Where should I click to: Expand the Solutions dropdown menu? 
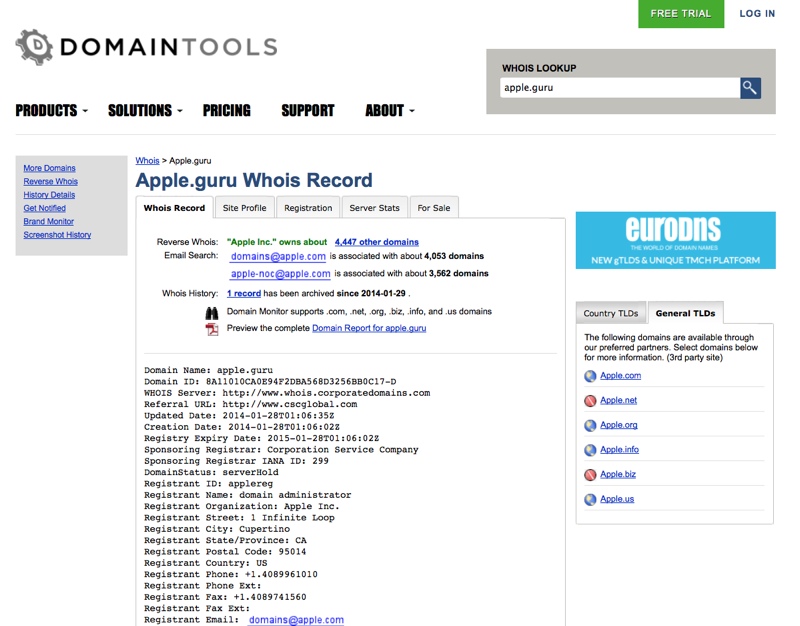[145, 110]
